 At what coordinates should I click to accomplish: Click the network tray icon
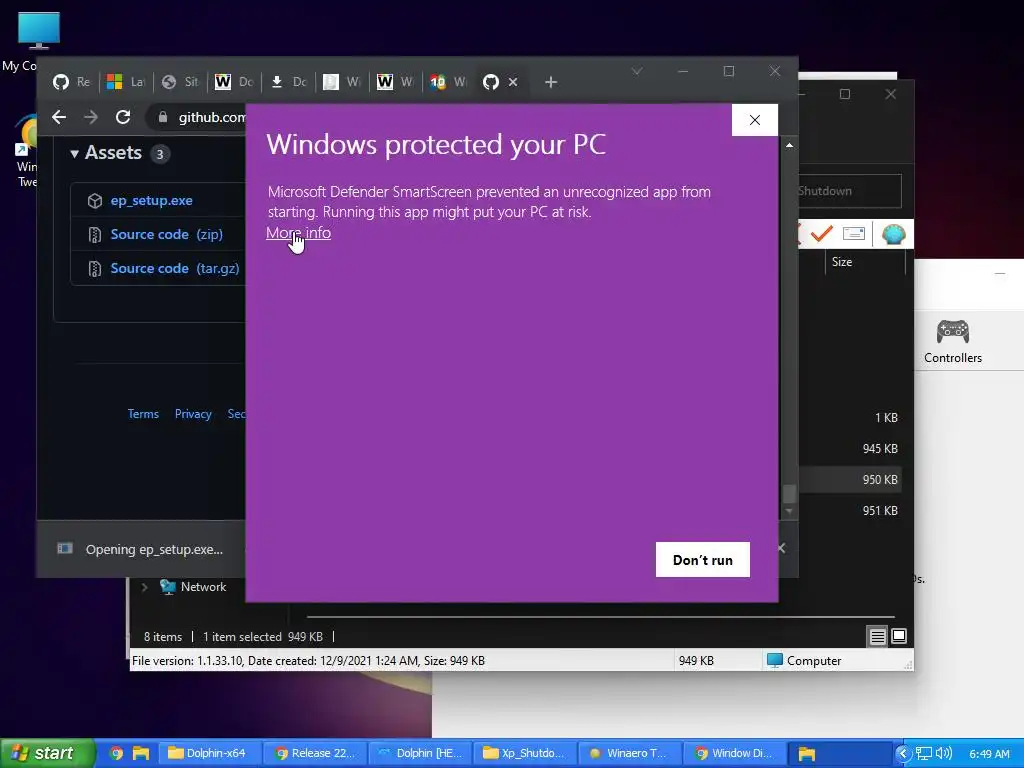pyautogui.click(x=923, y=753)
